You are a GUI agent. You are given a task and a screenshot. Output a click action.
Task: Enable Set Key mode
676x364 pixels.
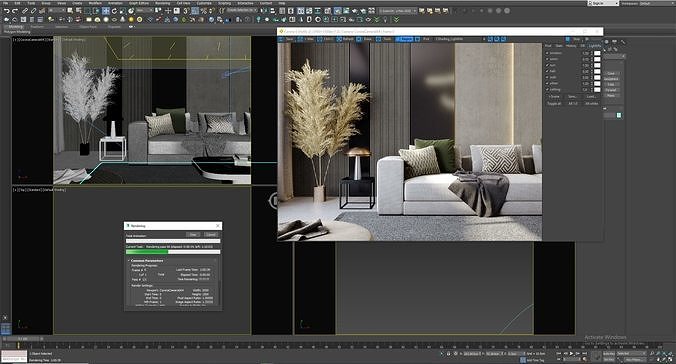pos(609,359)
